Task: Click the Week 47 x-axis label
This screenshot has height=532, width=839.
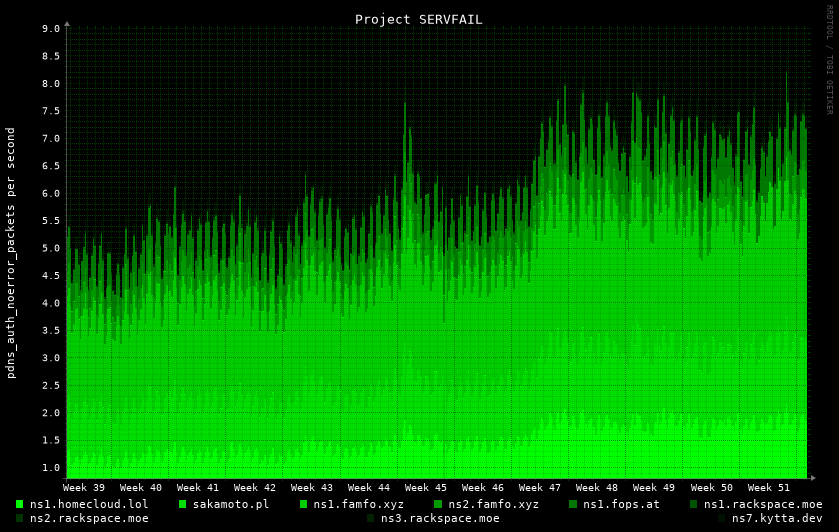Action: pos(540,488)
